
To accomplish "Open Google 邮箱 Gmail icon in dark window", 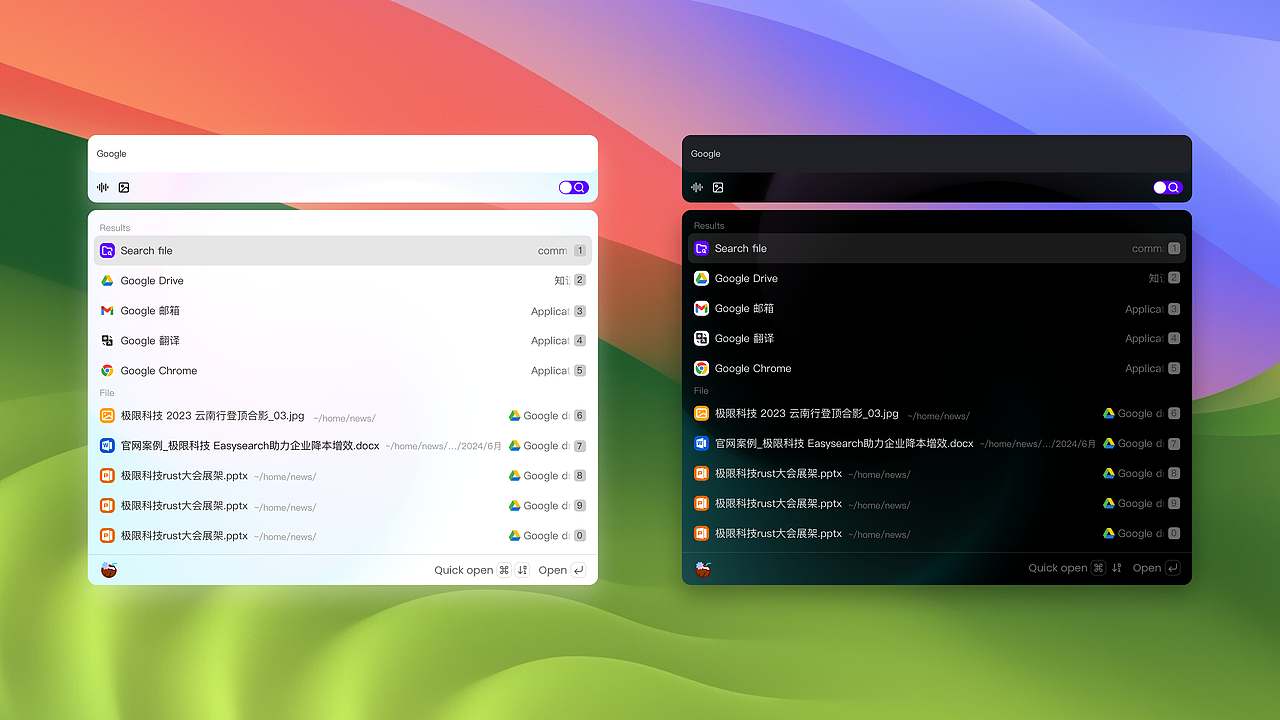I will pyautogui.click(x=701, y=309).
